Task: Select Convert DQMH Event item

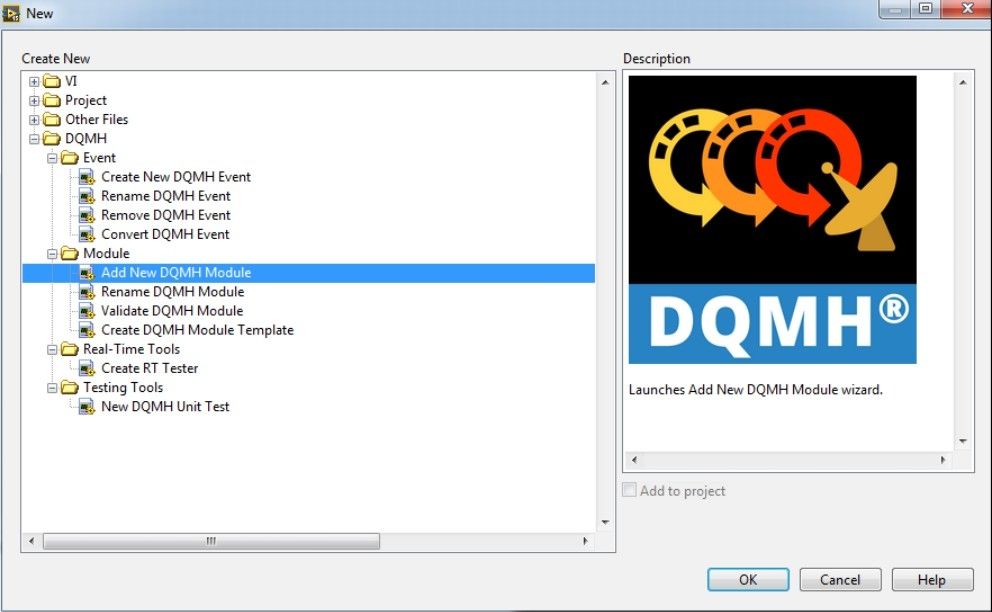Action: click(x=165, y=234)
